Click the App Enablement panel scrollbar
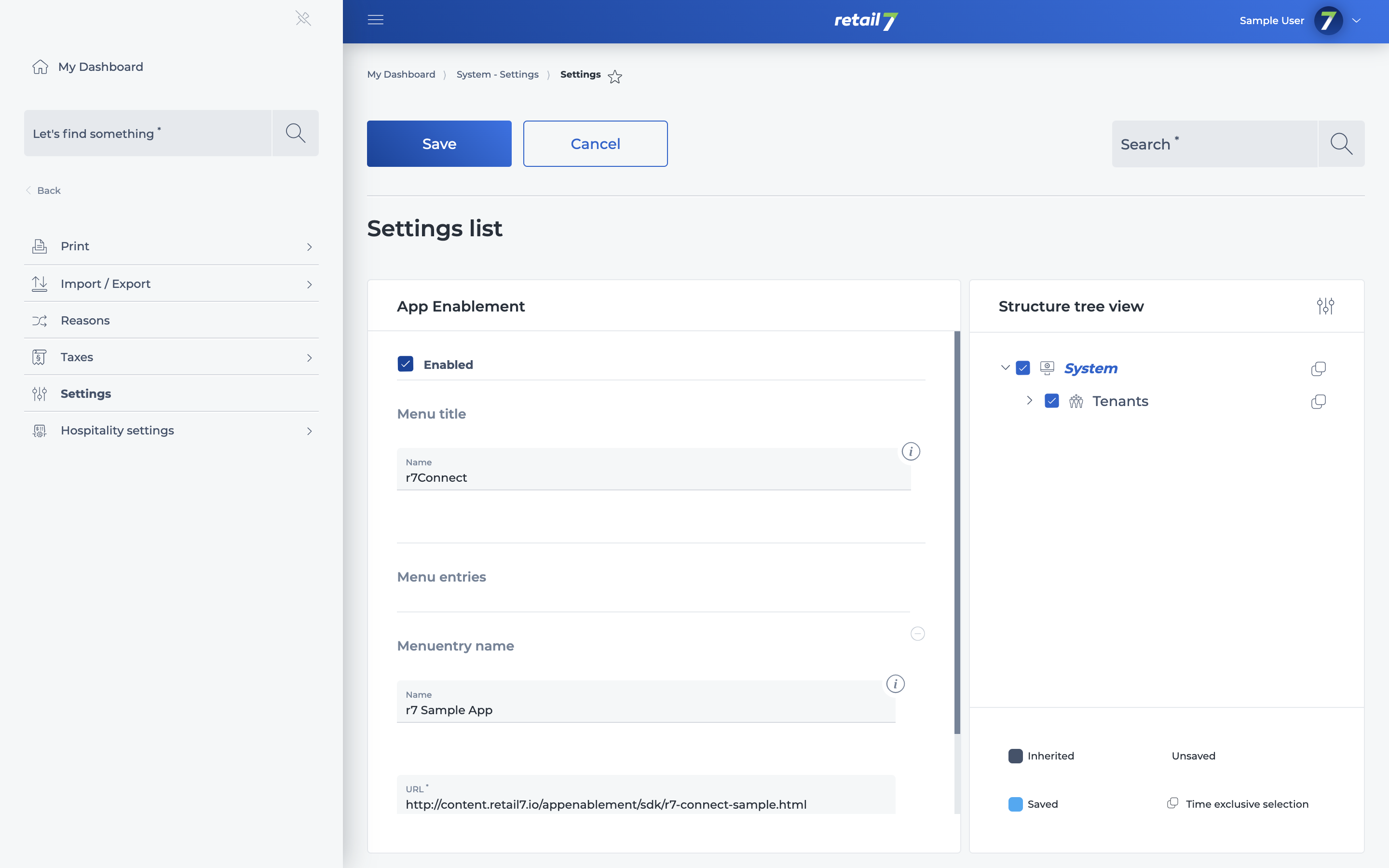This screenshot has width=1389, height=868. click(x=957, y=532)
